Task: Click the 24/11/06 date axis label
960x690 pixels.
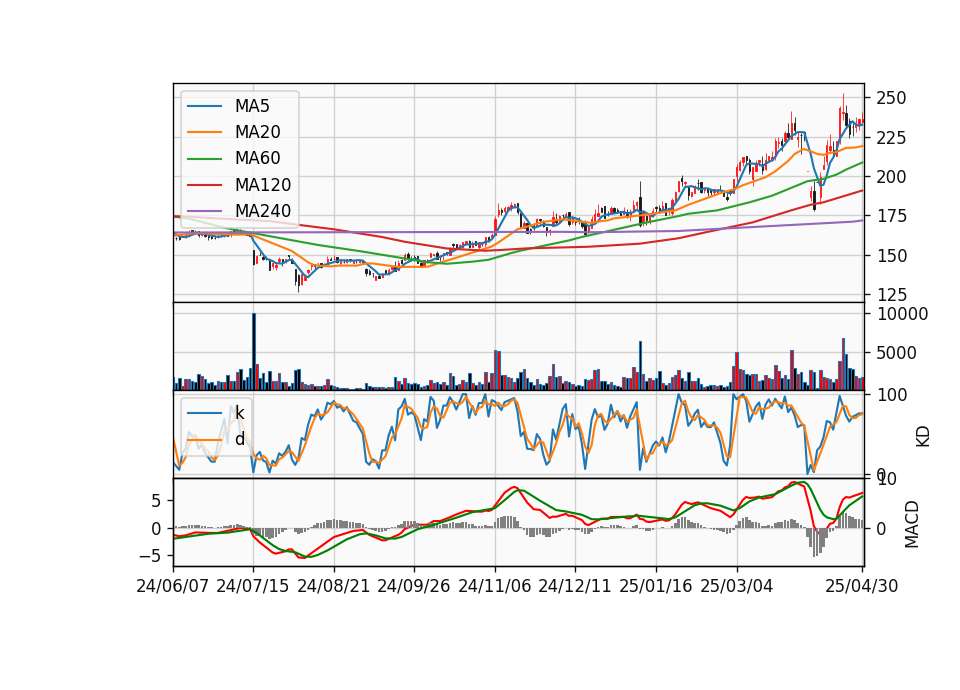Action: pos(495,586)
